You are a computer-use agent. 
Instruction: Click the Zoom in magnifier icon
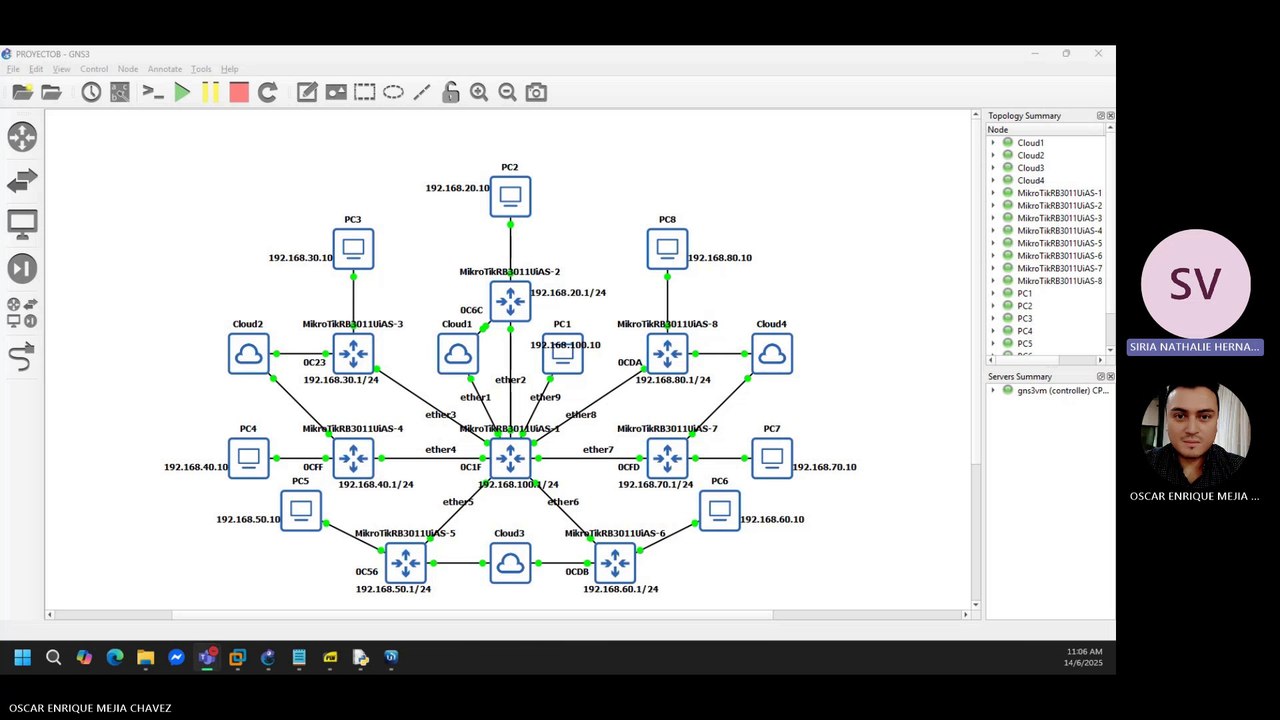click(479, 92)
